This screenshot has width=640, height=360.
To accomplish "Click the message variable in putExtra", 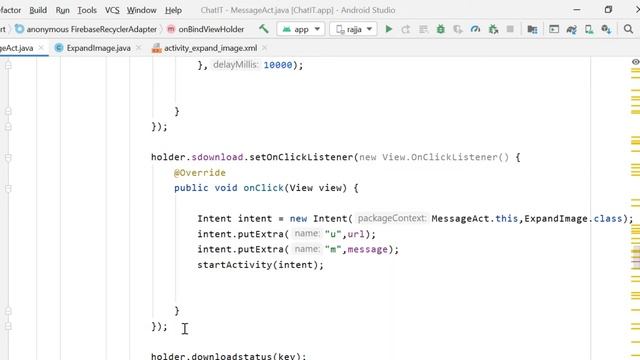I will [367, 249].
